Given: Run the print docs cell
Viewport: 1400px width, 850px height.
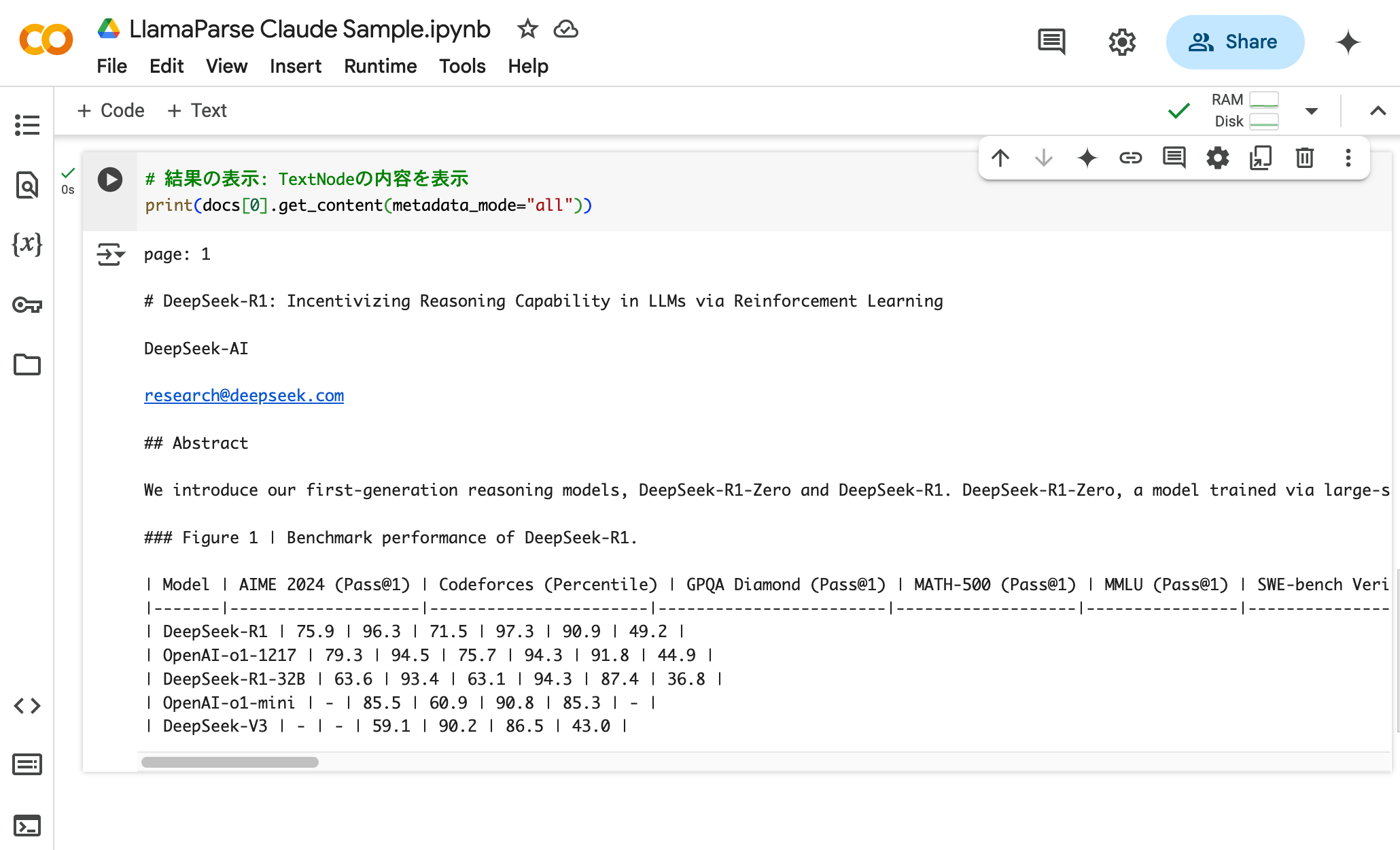Looking at the screenshot, I should pyautogui.click(x=109, y=180).
